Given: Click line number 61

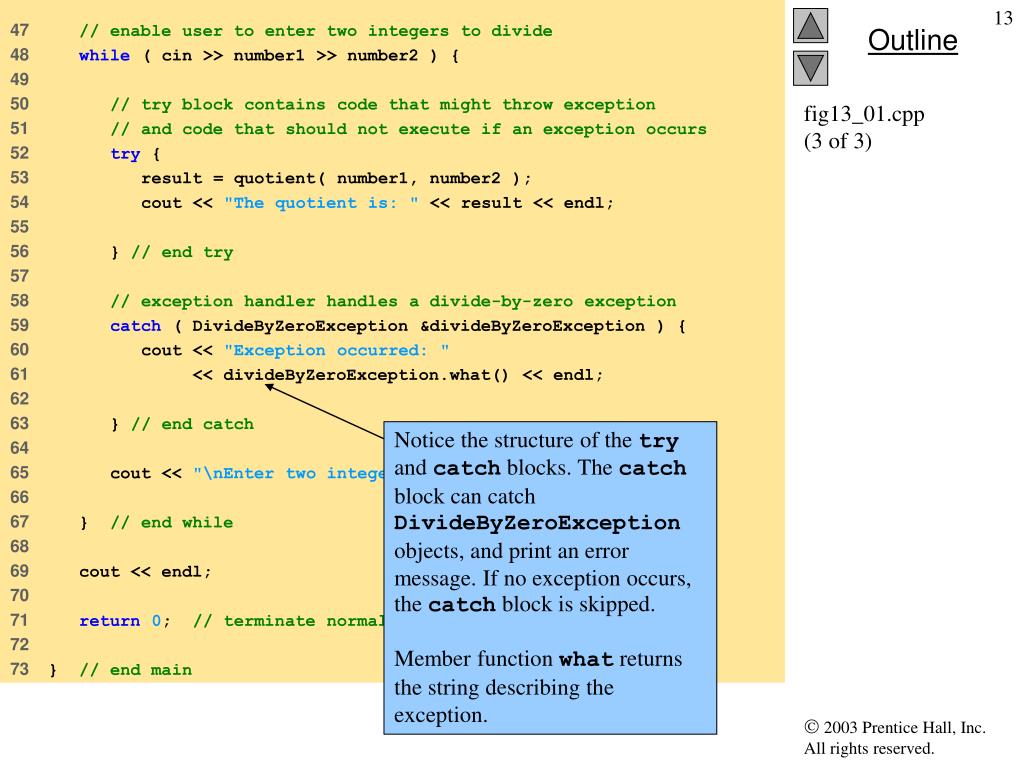Looking at the screenshot, I should (x=20, y=375).
